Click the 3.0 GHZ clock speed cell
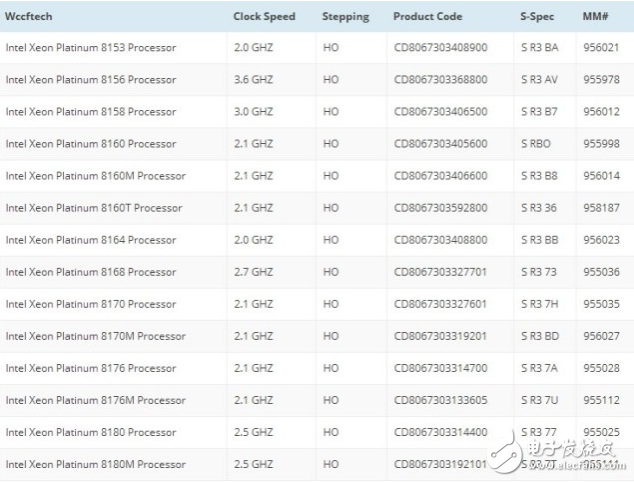Image resolution: width=634 pixels, height=482 pixels. coord(253,112)
